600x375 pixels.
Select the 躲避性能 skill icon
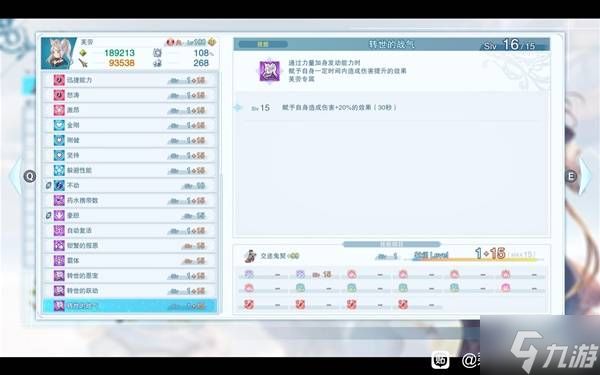pyautogui.click(x=59, y=170)
